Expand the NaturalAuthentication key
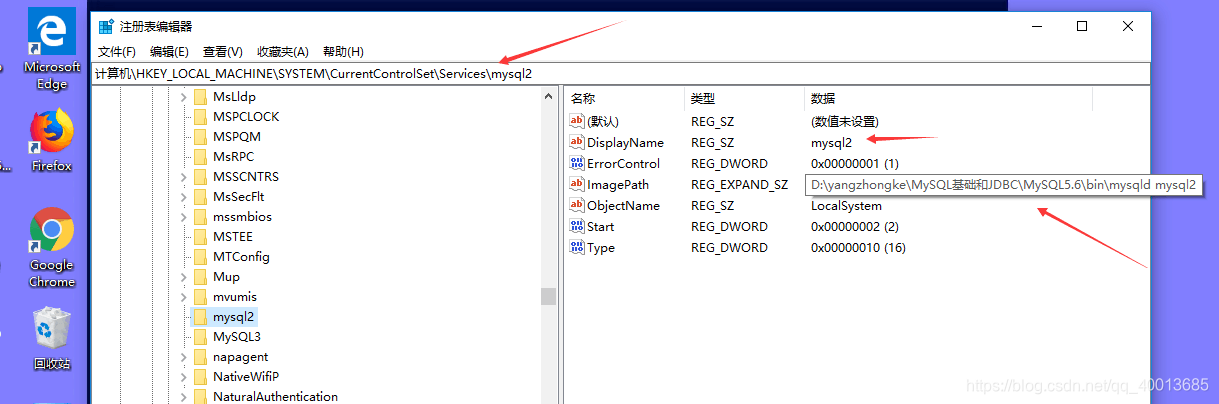This screenshot has height=404, width=1219. click(x=183, y=397)
